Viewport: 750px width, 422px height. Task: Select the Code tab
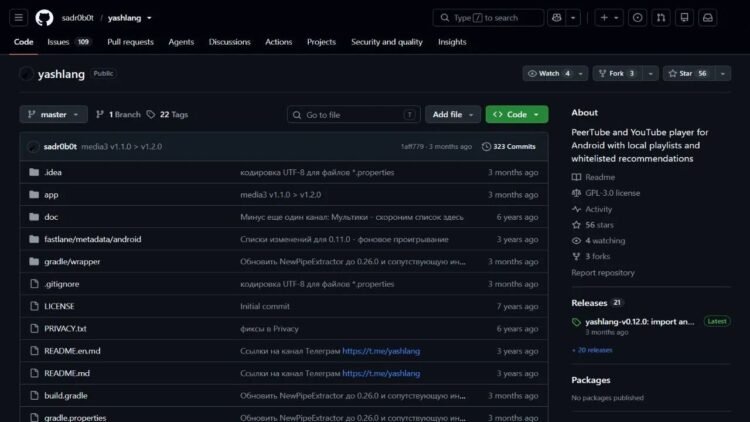click(23, 42)
